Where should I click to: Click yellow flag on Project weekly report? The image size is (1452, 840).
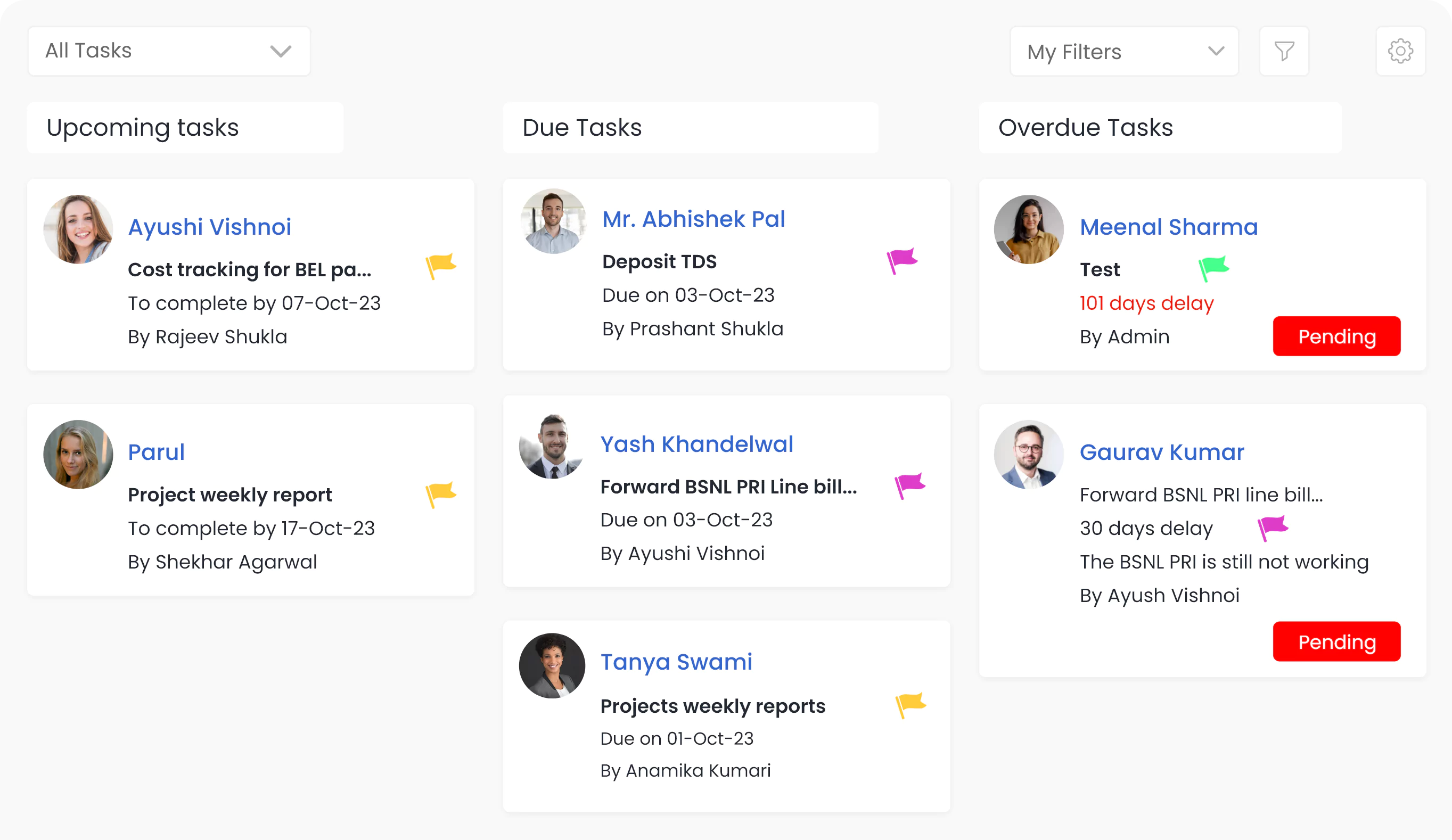coord(441,495)
